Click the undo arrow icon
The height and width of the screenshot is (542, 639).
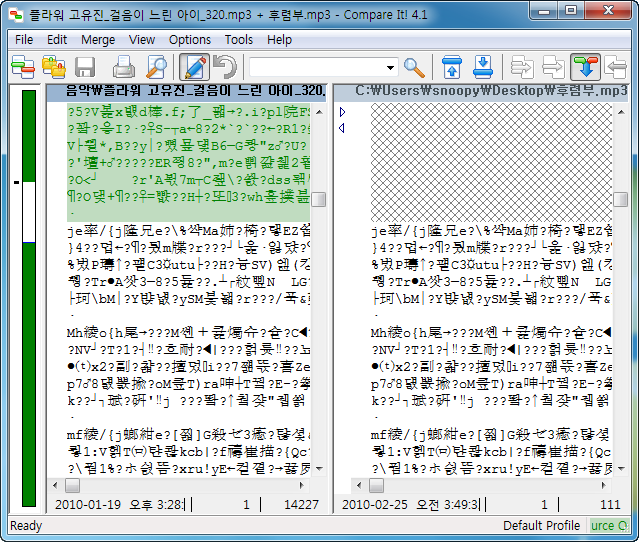225,68
